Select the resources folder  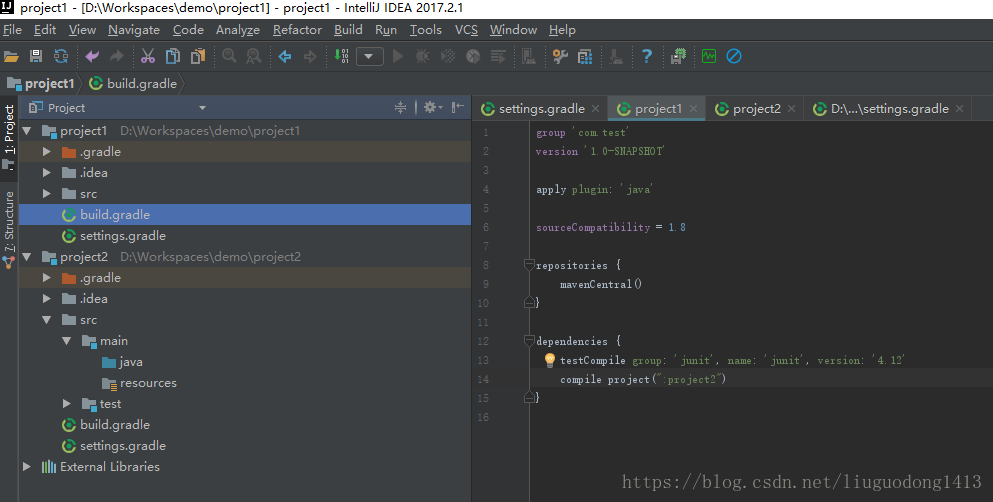point(139,383)
